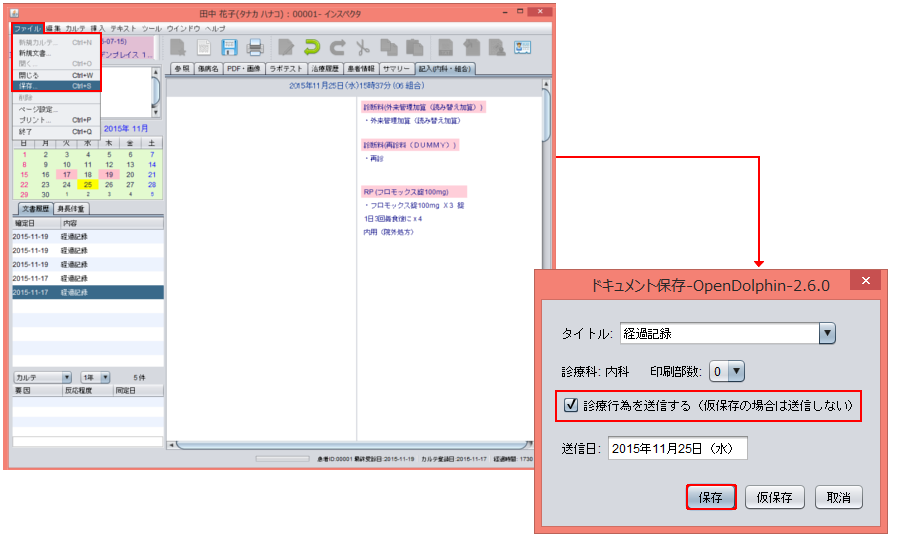Choose 新規文書... in the File menu
Viewport: 900px width, 540px height.
56,53
